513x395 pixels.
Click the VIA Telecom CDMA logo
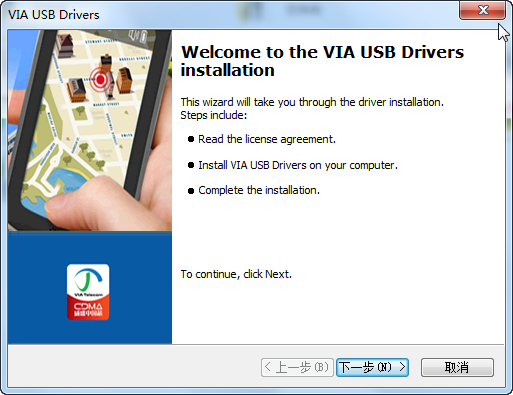(x=88, y=292)
